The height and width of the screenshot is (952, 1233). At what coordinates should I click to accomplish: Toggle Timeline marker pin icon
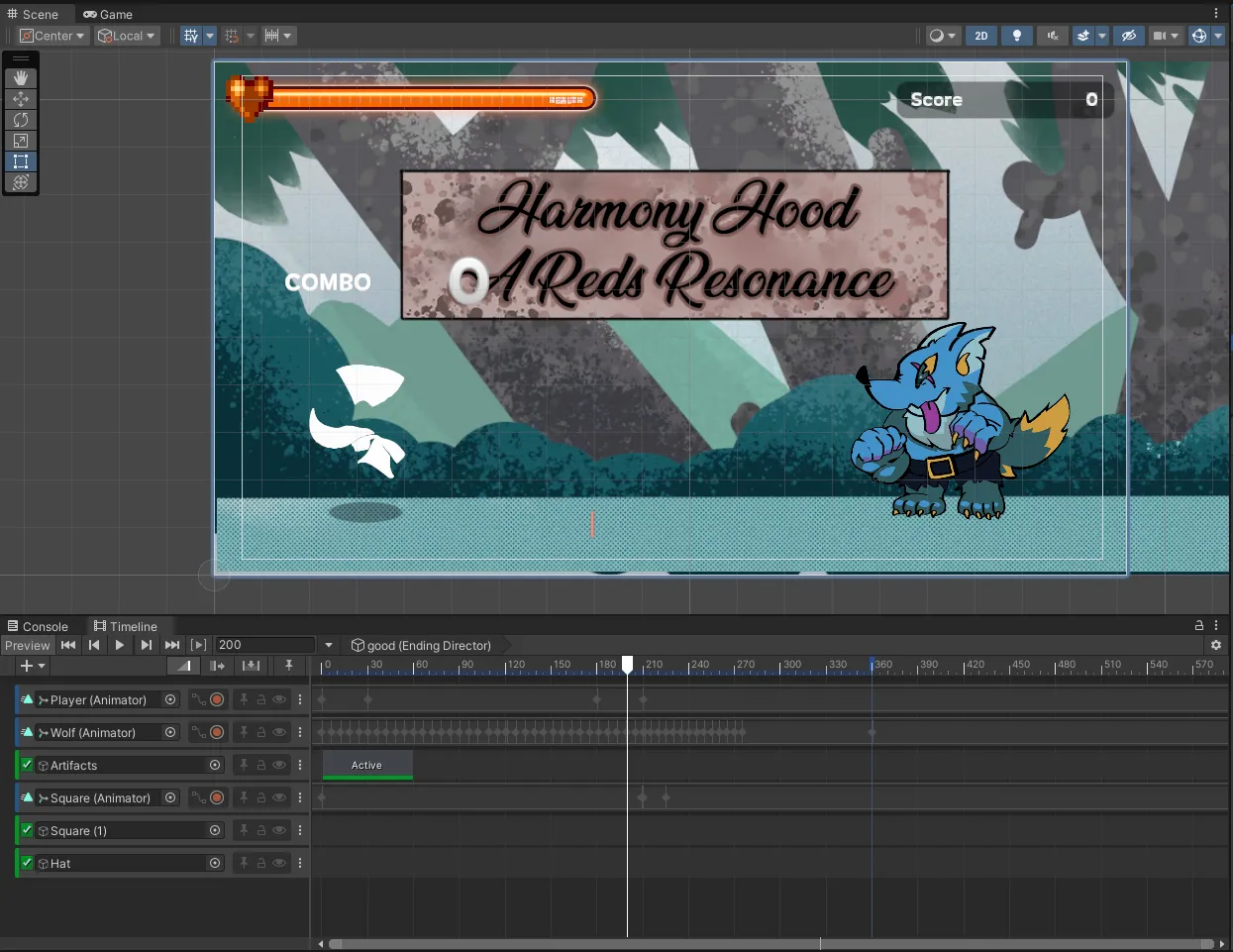(289, 666)
